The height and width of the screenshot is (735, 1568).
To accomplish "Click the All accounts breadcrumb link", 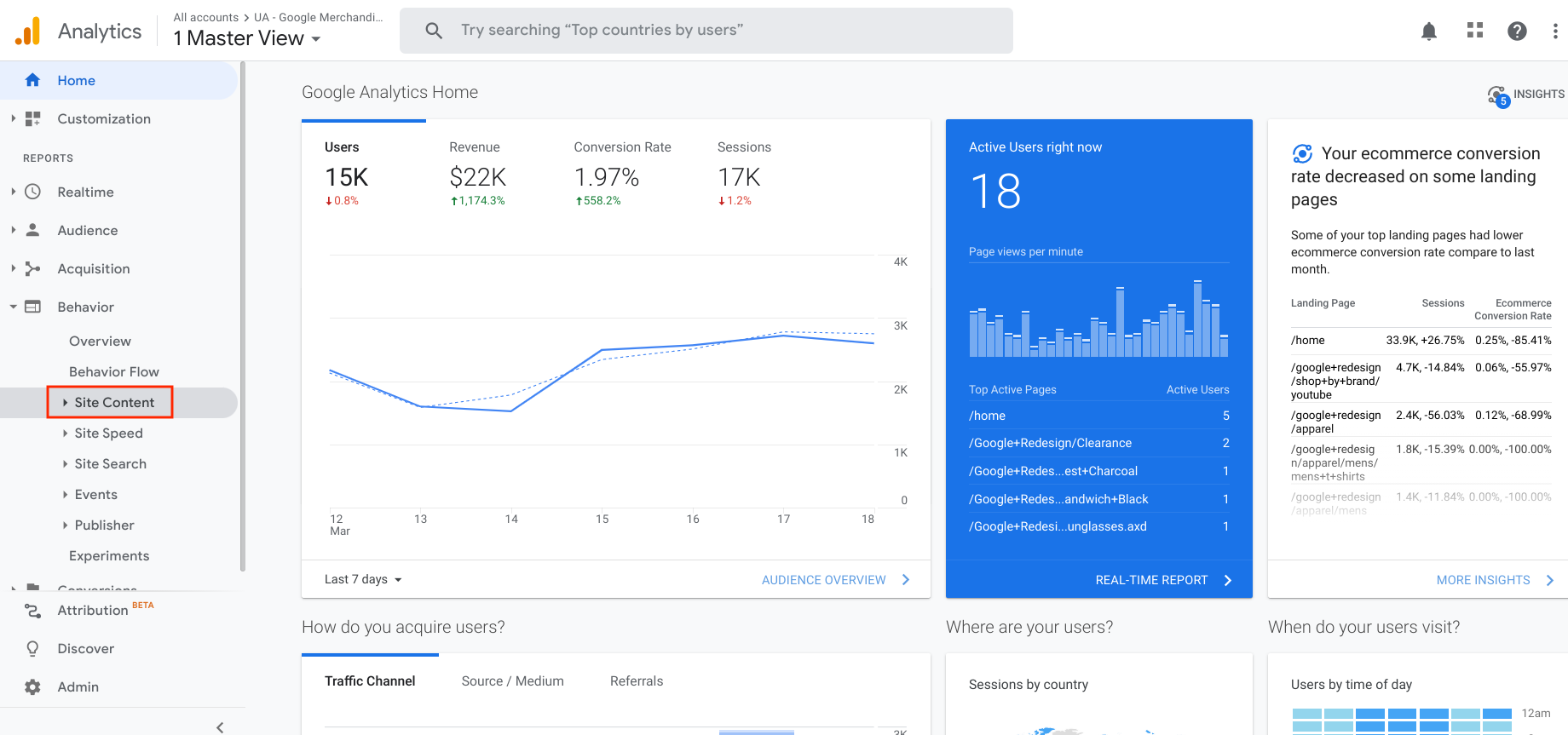I will [x=206, y=17].
